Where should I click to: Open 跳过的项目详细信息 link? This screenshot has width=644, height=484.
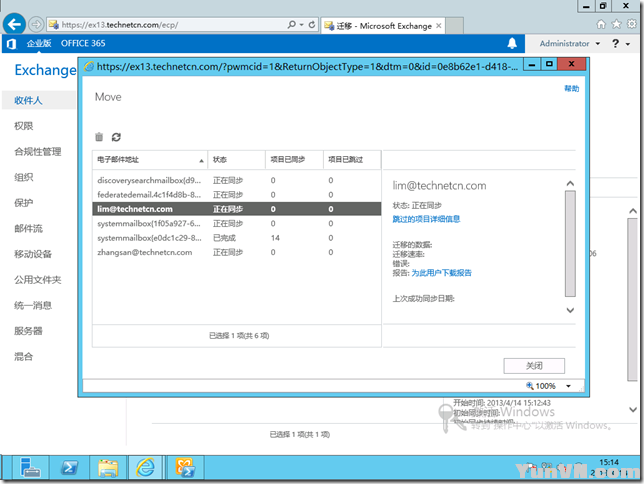(426, 219)
